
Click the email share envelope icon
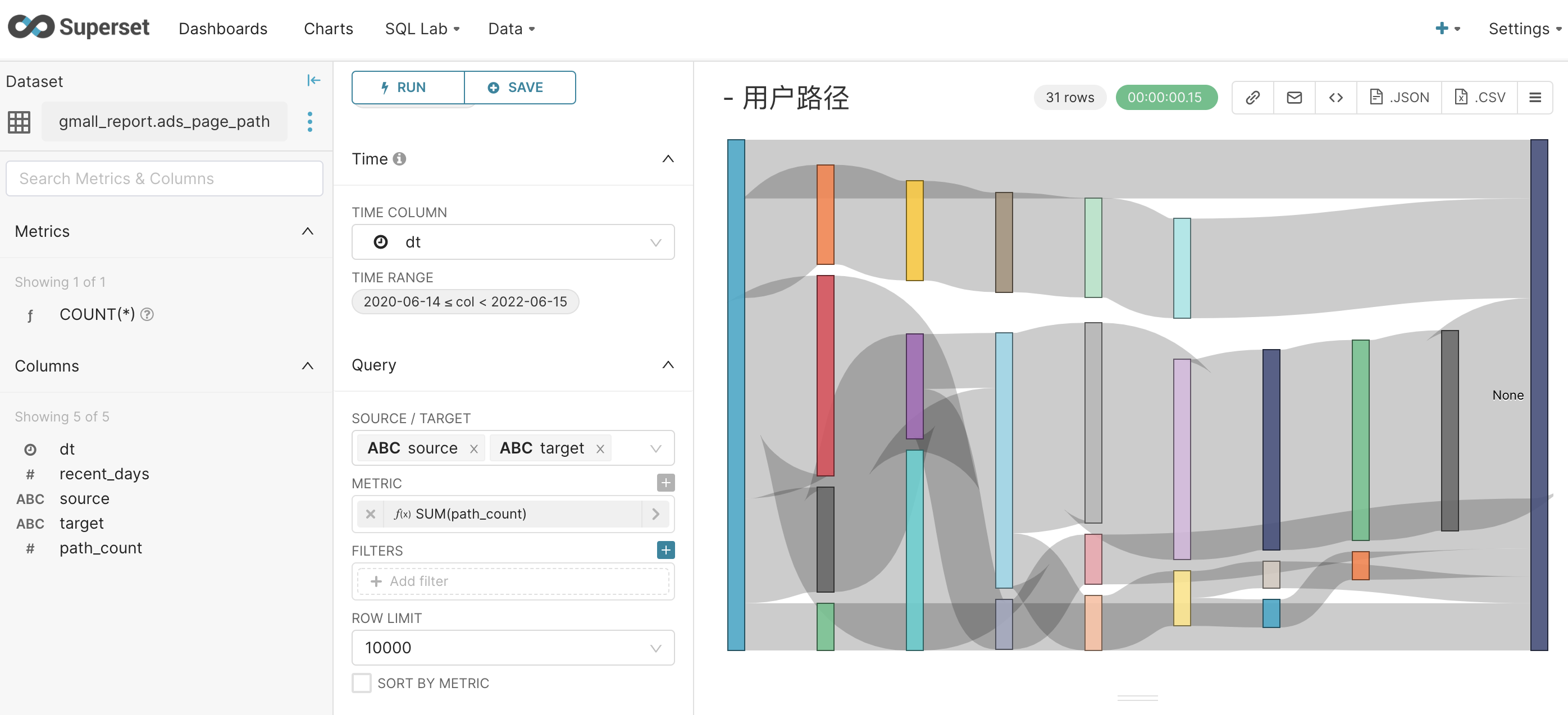(1294, 97)
